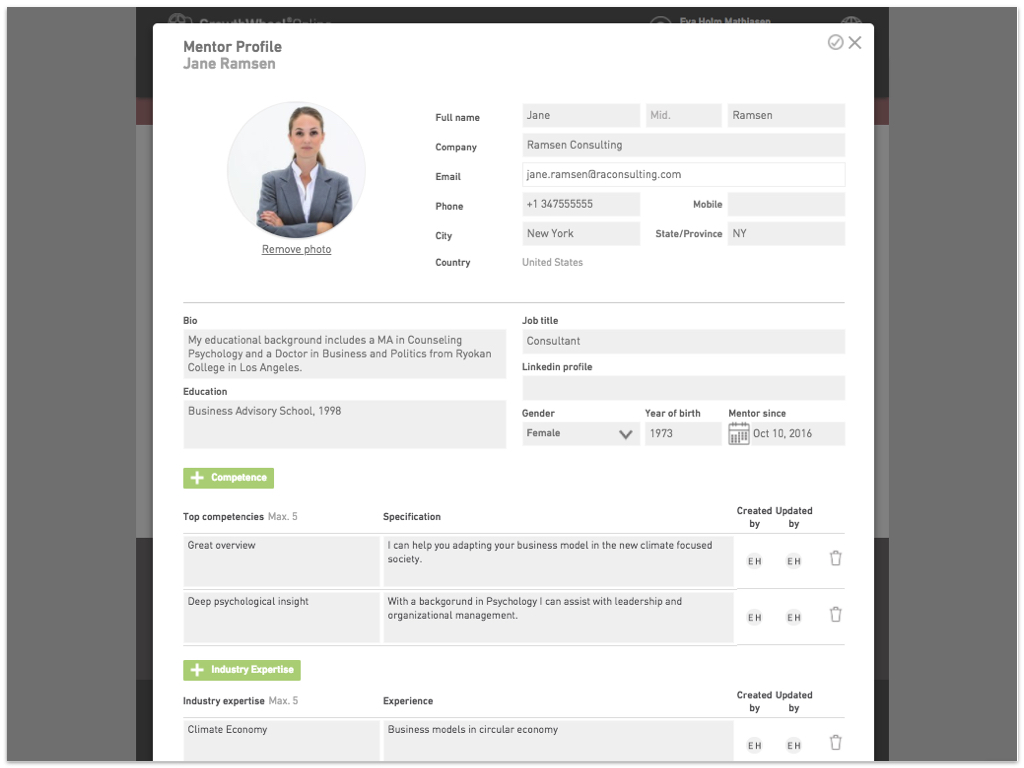Click the Mentor Profile heading

click(x=232, y=47)
